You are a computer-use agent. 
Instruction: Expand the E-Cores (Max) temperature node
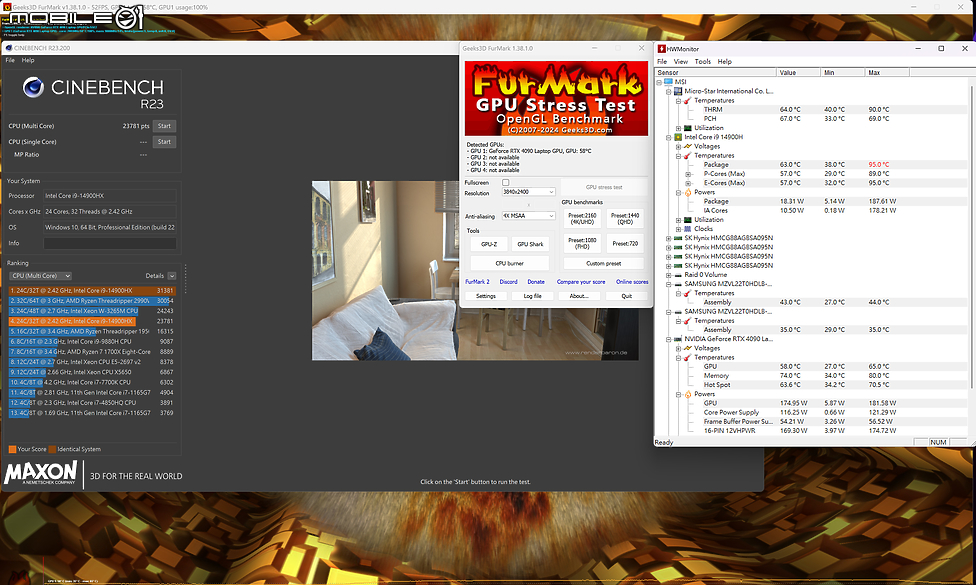[688, 184]
